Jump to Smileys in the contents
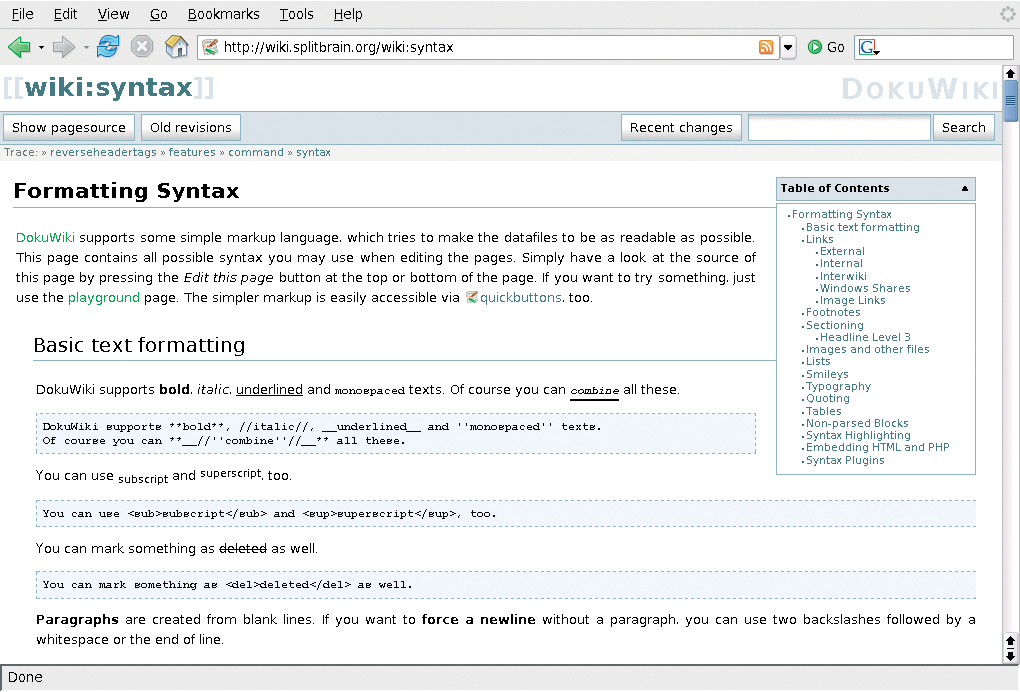1020x692 pixels. [827, 374]
